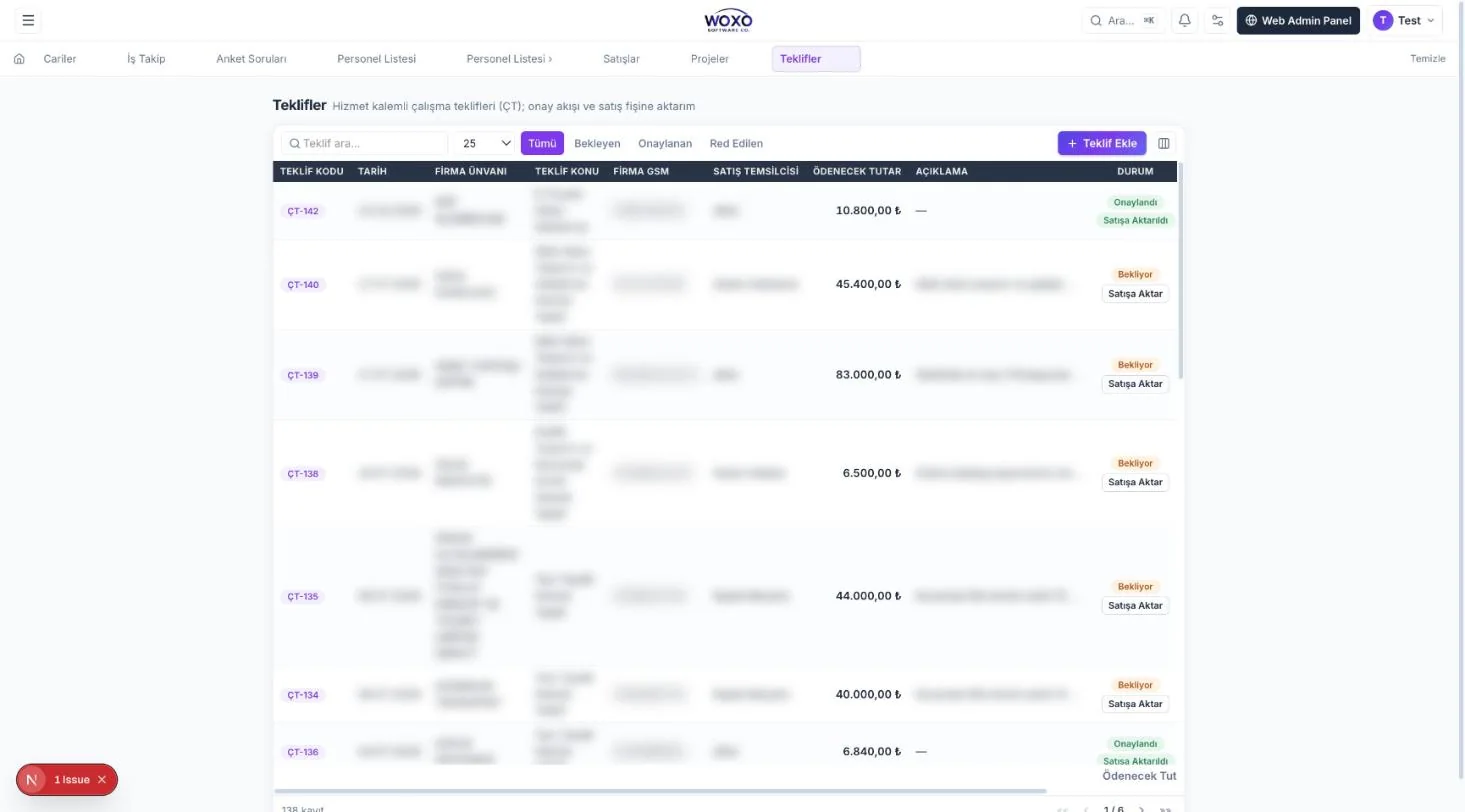This screenshot has height=812, width=1465.
Task: Click the Teklif Ekle button
Action: tap(1102, 143)
